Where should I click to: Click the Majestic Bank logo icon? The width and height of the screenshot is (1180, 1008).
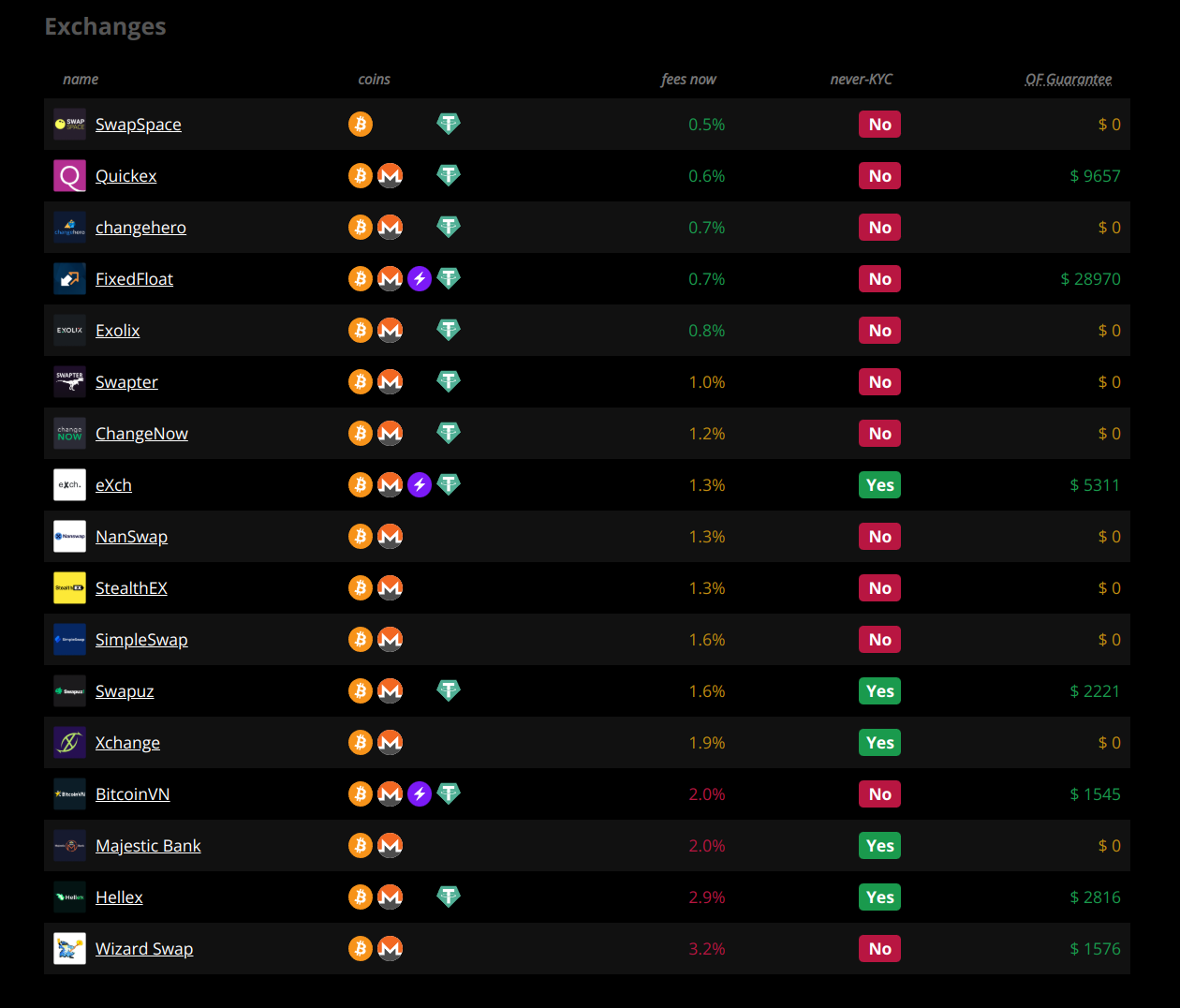[69, 846]
